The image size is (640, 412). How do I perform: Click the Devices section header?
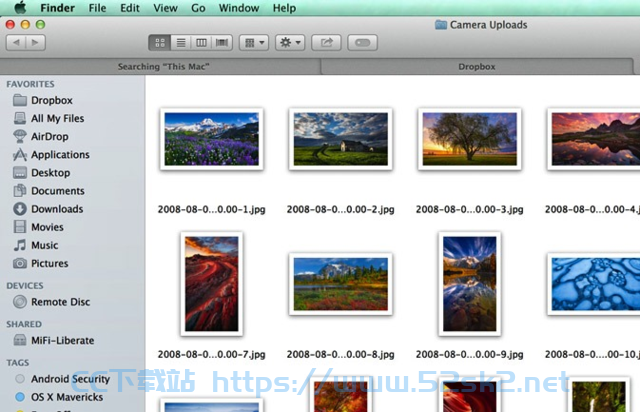pos(24,285)
